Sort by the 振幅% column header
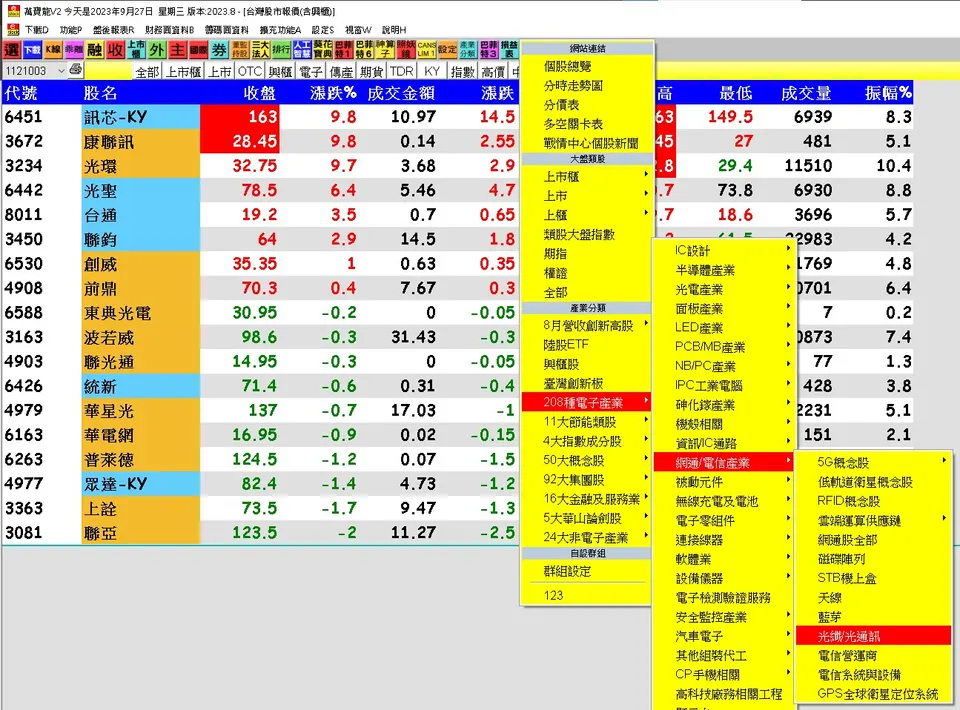This screenshot has height=710, width=960. pos(888,93)
